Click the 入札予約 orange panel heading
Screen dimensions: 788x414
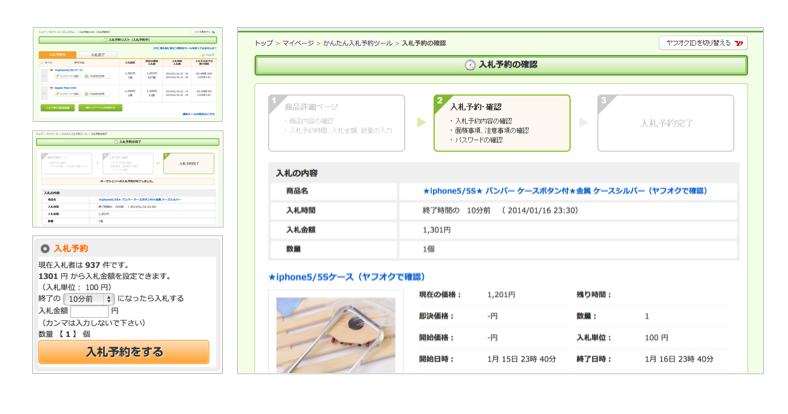coord(71,249)
